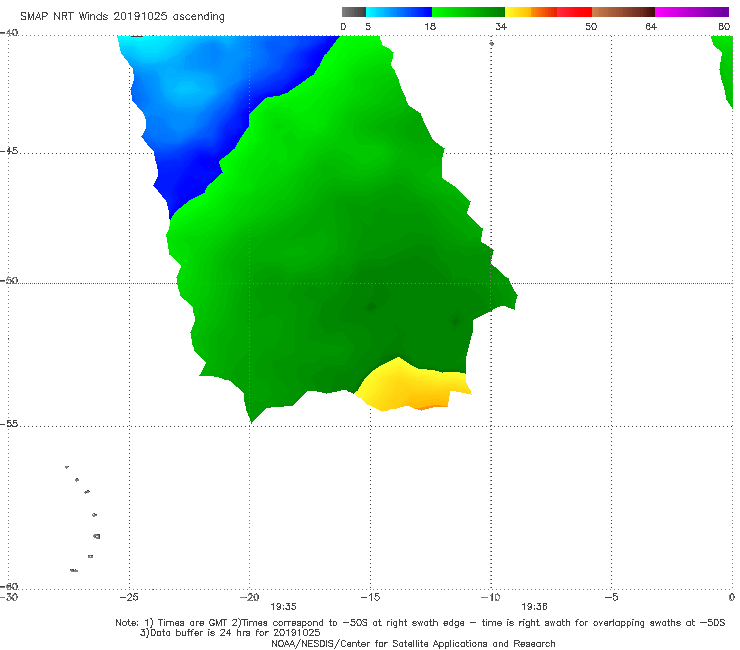740x650 pixels.
Task: Click the 'NOAA/NESDIS/Center for Satellite Applications and Research' credit
Action: point(413,643)
